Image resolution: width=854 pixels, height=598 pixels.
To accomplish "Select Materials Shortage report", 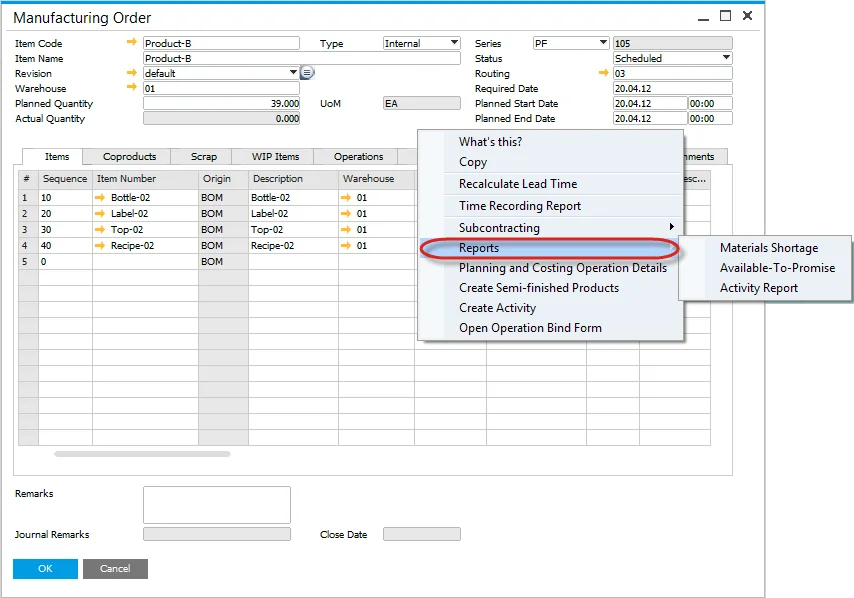I will (768, 248).
